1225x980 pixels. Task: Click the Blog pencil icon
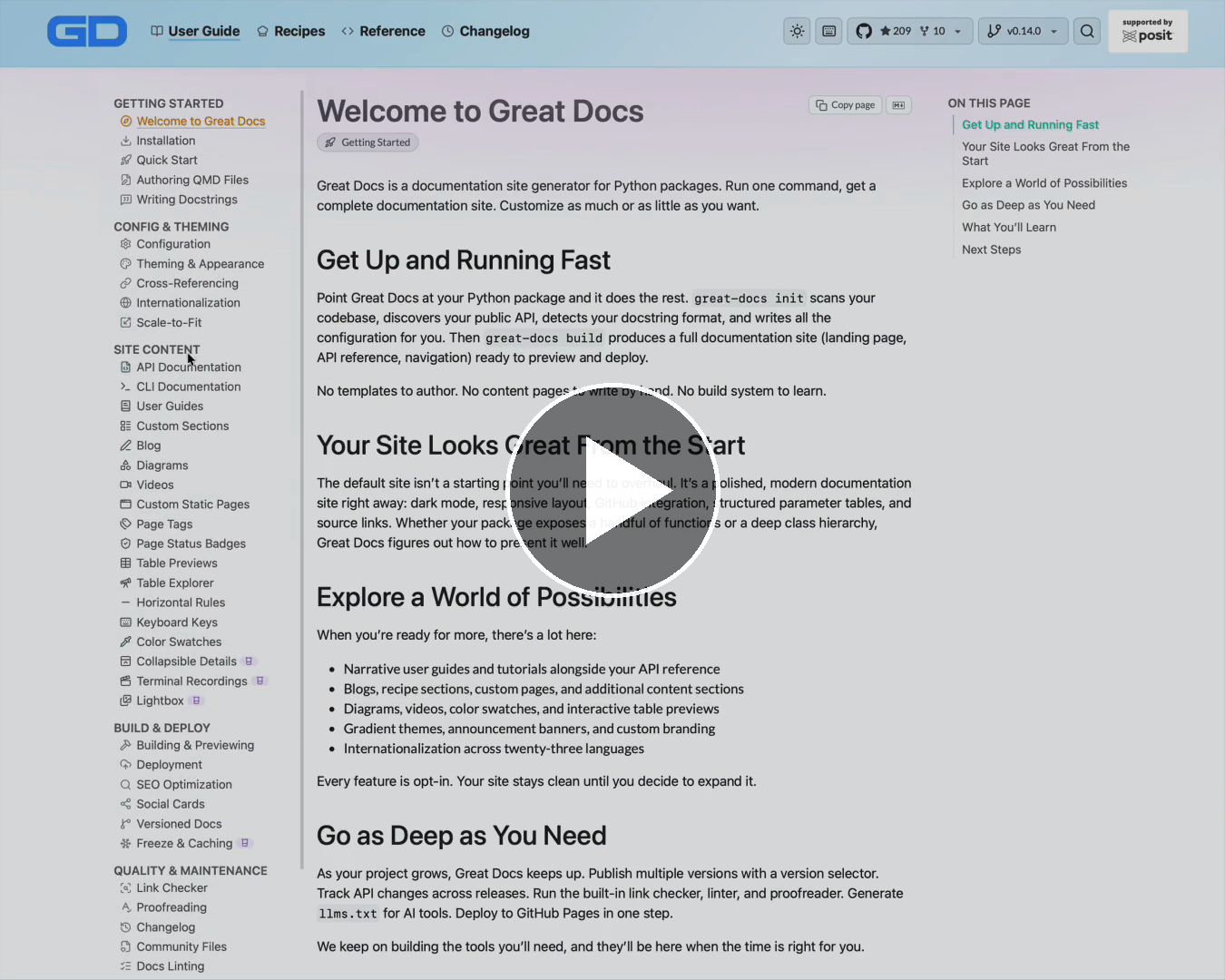[126, 446]
